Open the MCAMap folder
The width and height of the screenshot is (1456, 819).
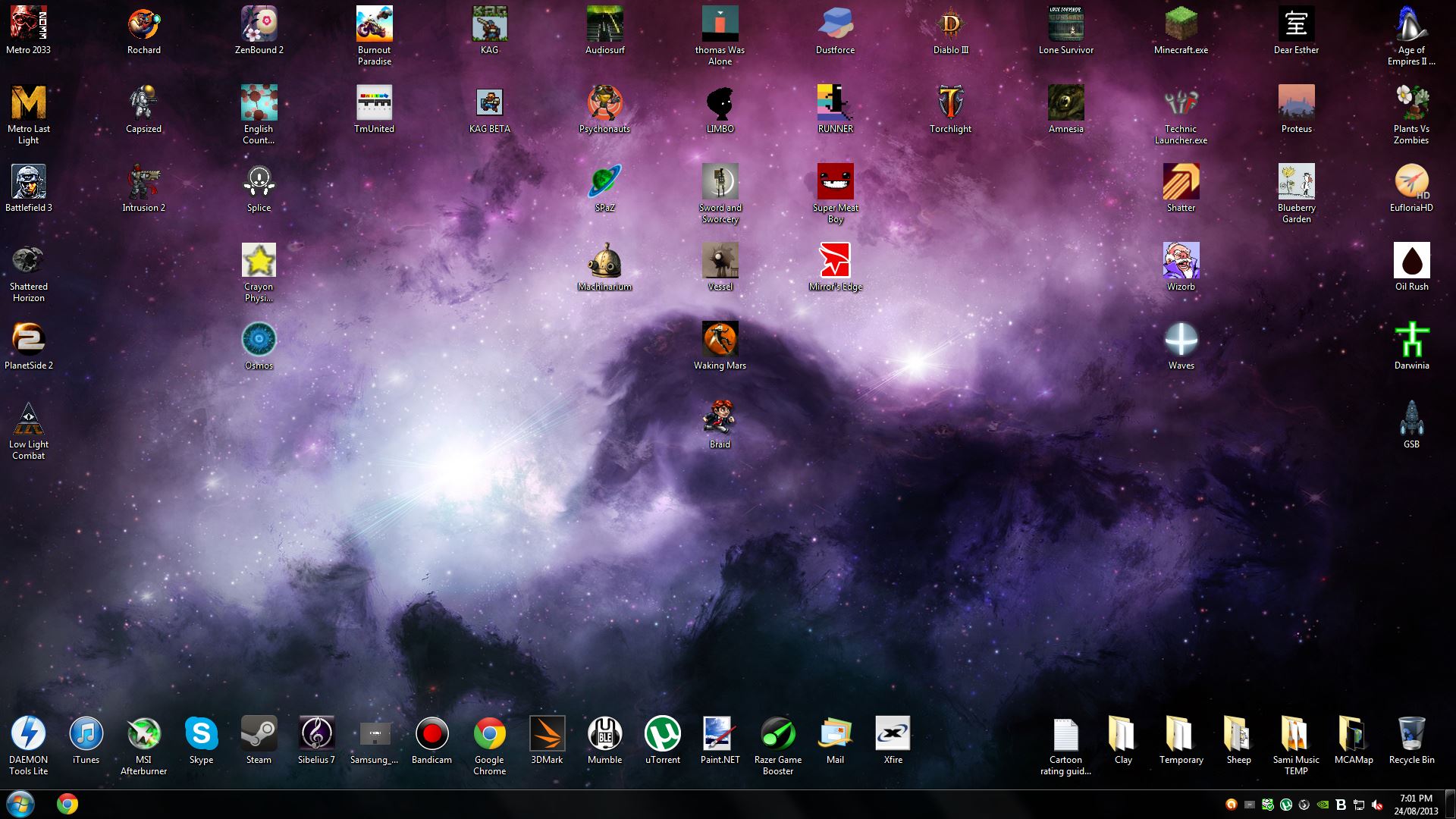tap(1354, 742)
